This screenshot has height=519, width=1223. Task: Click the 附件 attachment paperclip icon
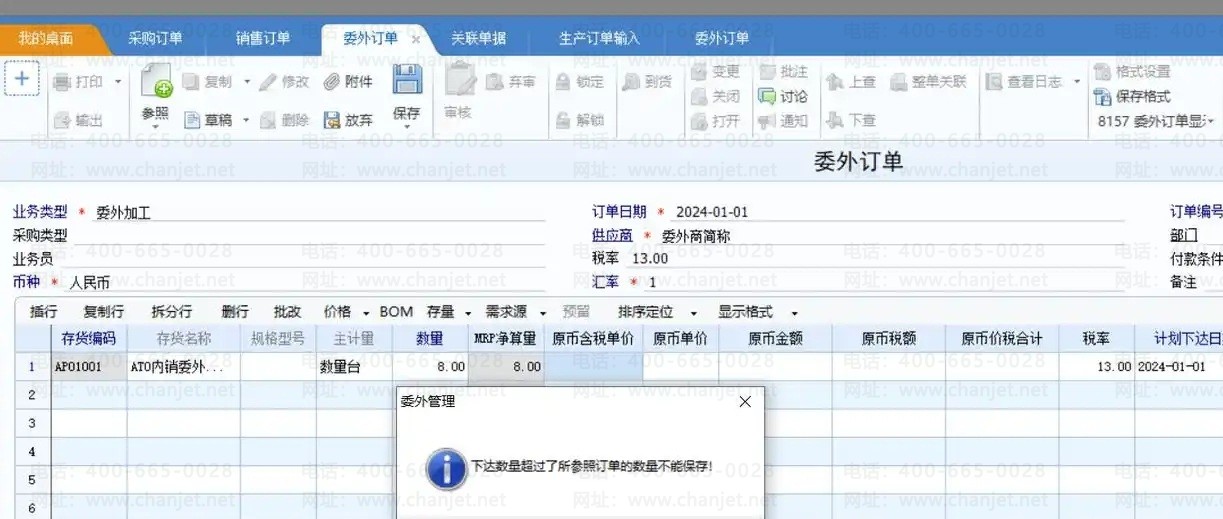[348, 82]
